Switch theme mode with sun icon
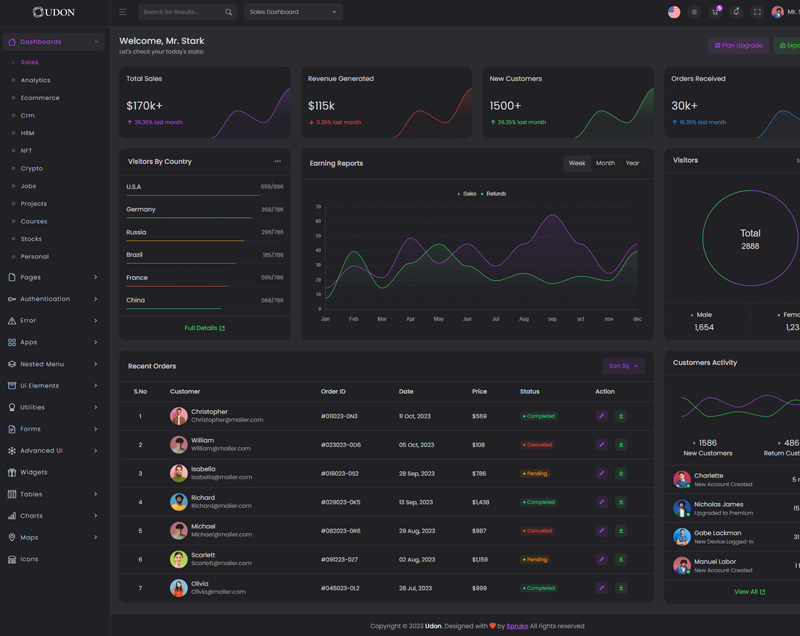Image resolution: width=800 pixels, height=636 pixels. pyautogui.click(x=694, y=12)
